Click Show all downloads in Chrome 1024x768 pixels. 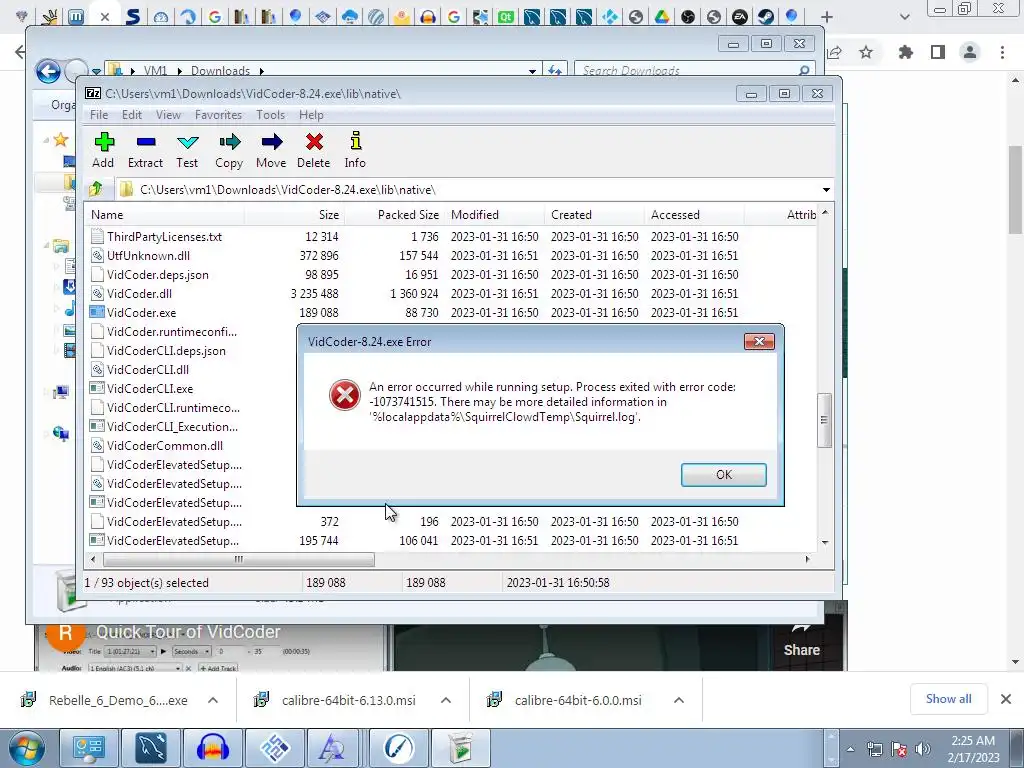[948, 699]
